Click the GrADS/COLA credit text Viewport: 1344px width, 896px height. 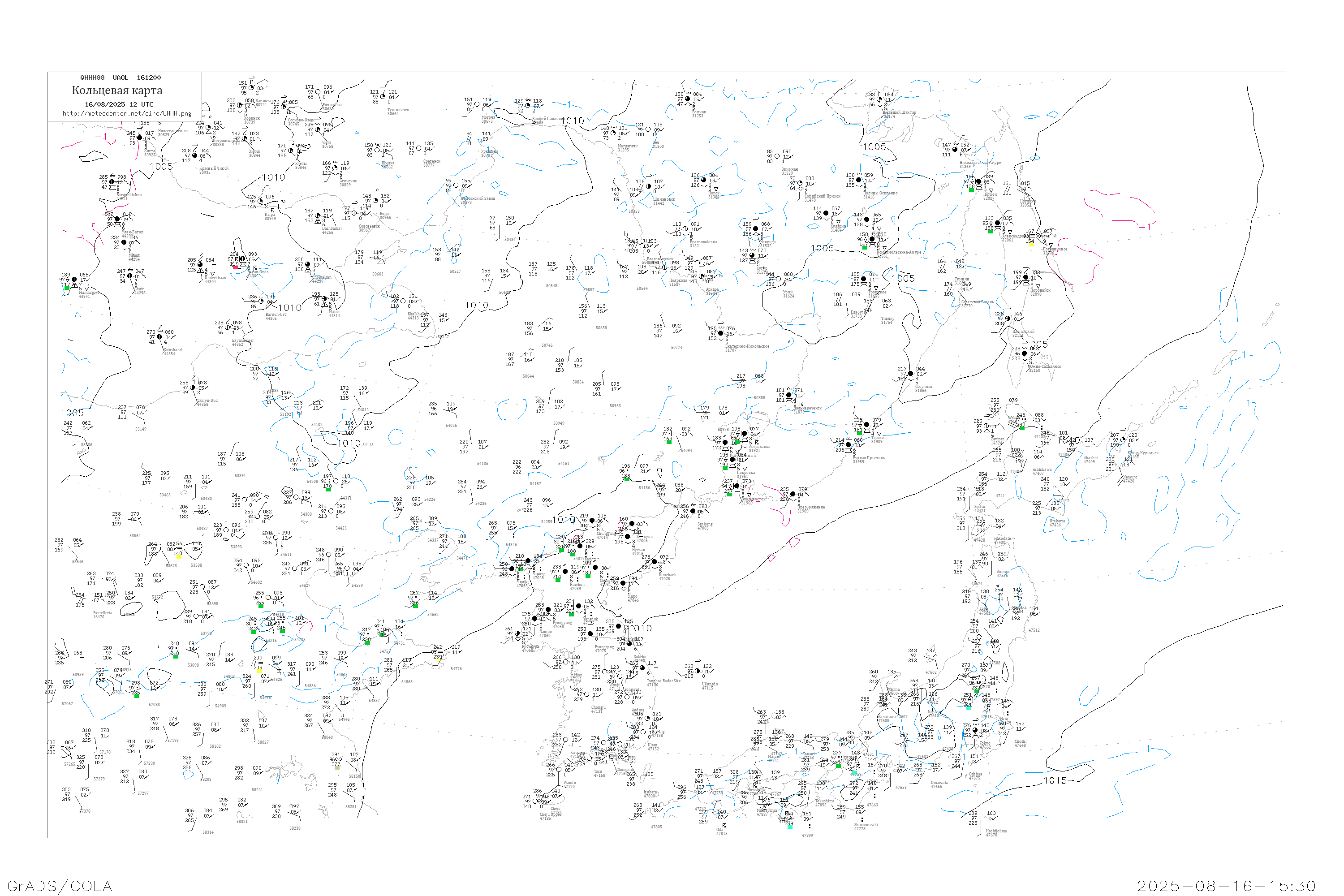pyautogui.click(x=60, y=886)
